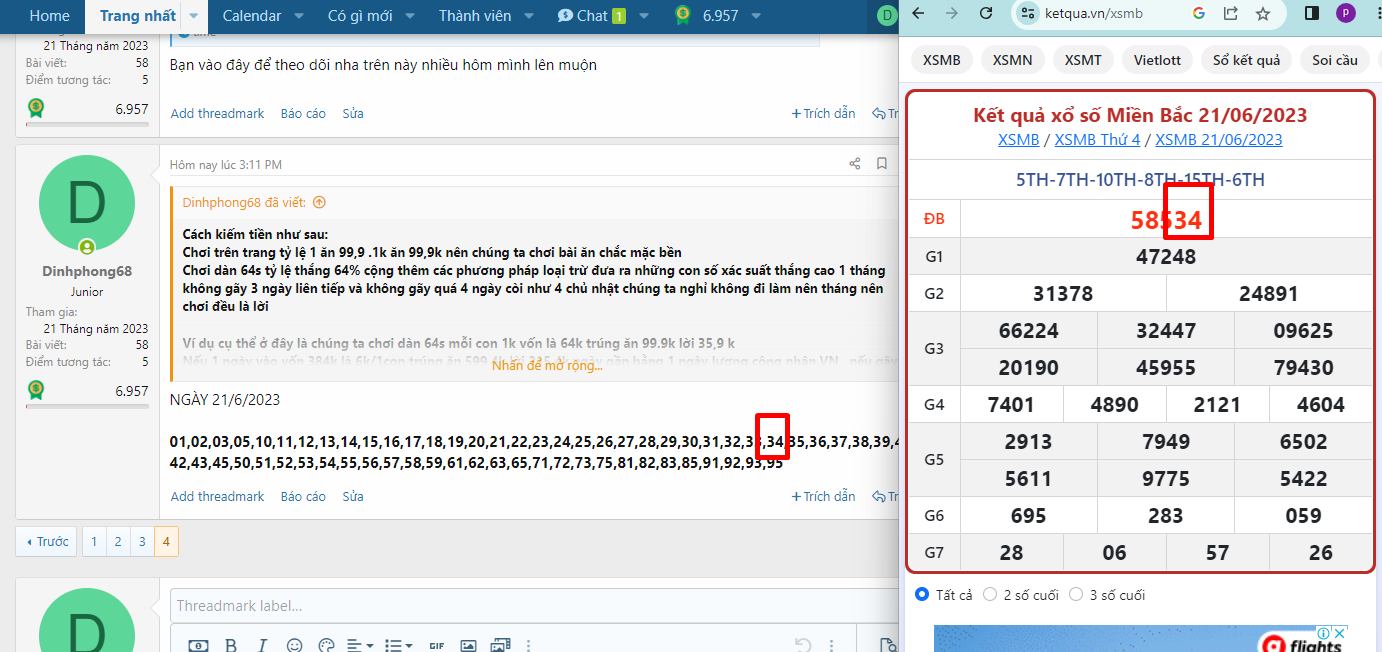Open the 'Trang nhất' tab
The width and height of the screenshot is (1382, 652).
coord(138,15)
